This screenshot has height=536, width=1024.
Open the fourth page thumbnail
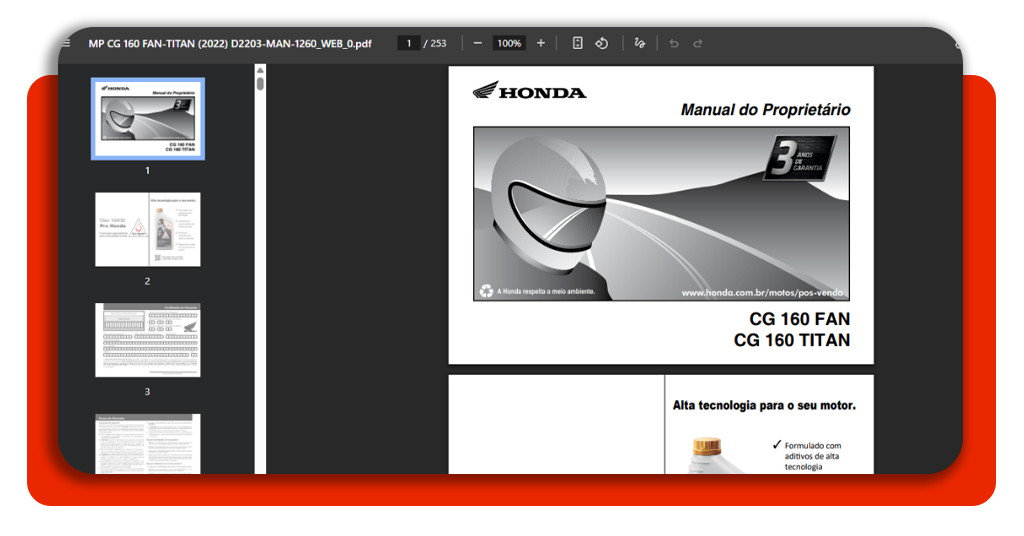tap(148, 444)
